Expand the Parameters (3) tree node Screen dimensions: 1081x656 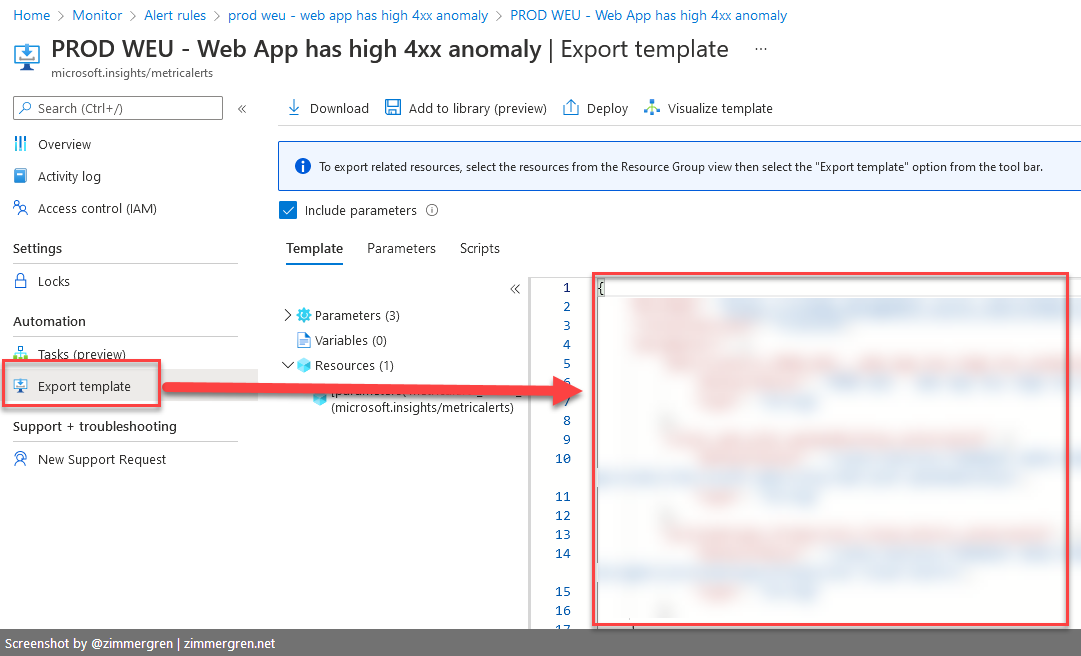pyautogui.click(x=288, y=315)
